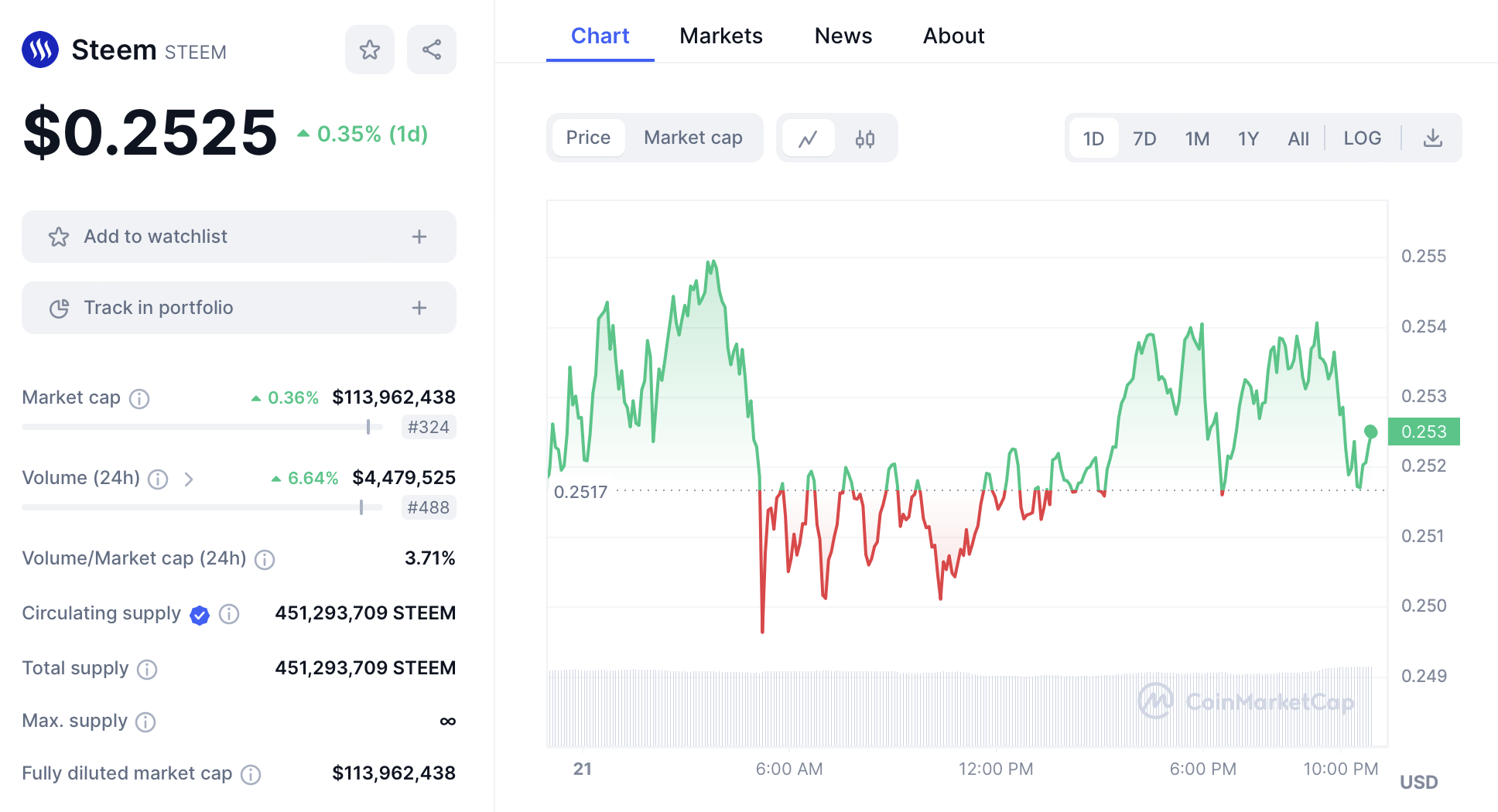Image resolution: width=1498 pixels, height=812 pixels.
Task: Expand Volume (24h) details chevron
Action: [189, 479]
